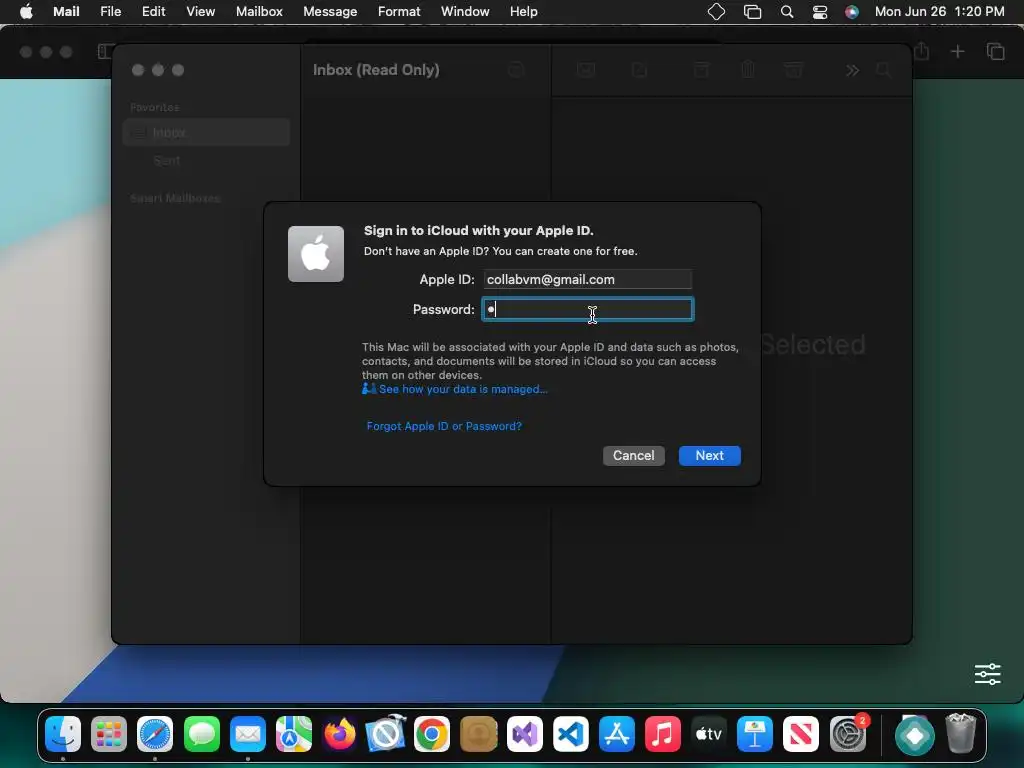Open the App Store from the Dock
This screenshot has width=1024, height=768.
point(616,734)
